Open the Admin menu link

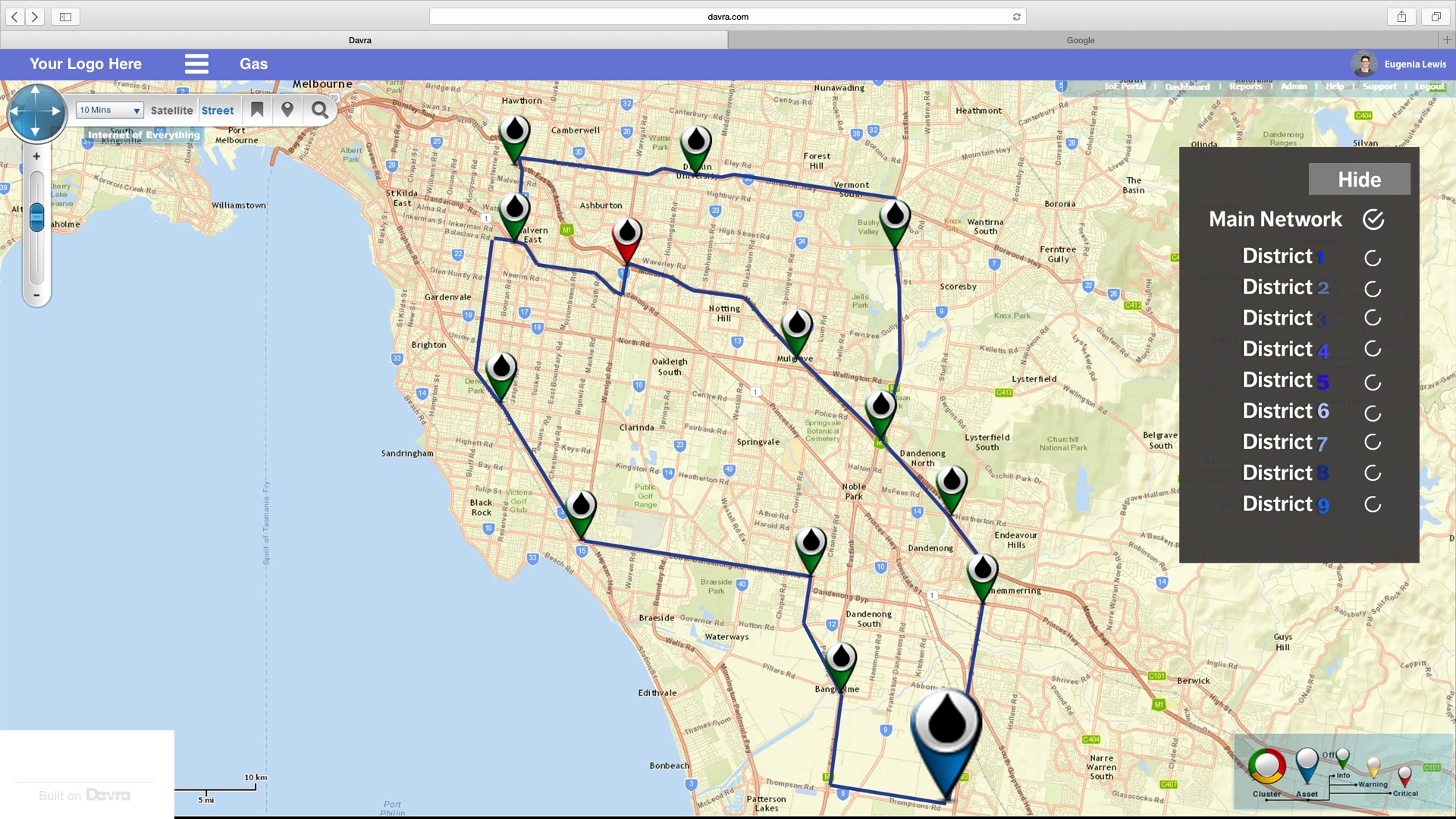tap(1294, 86)
